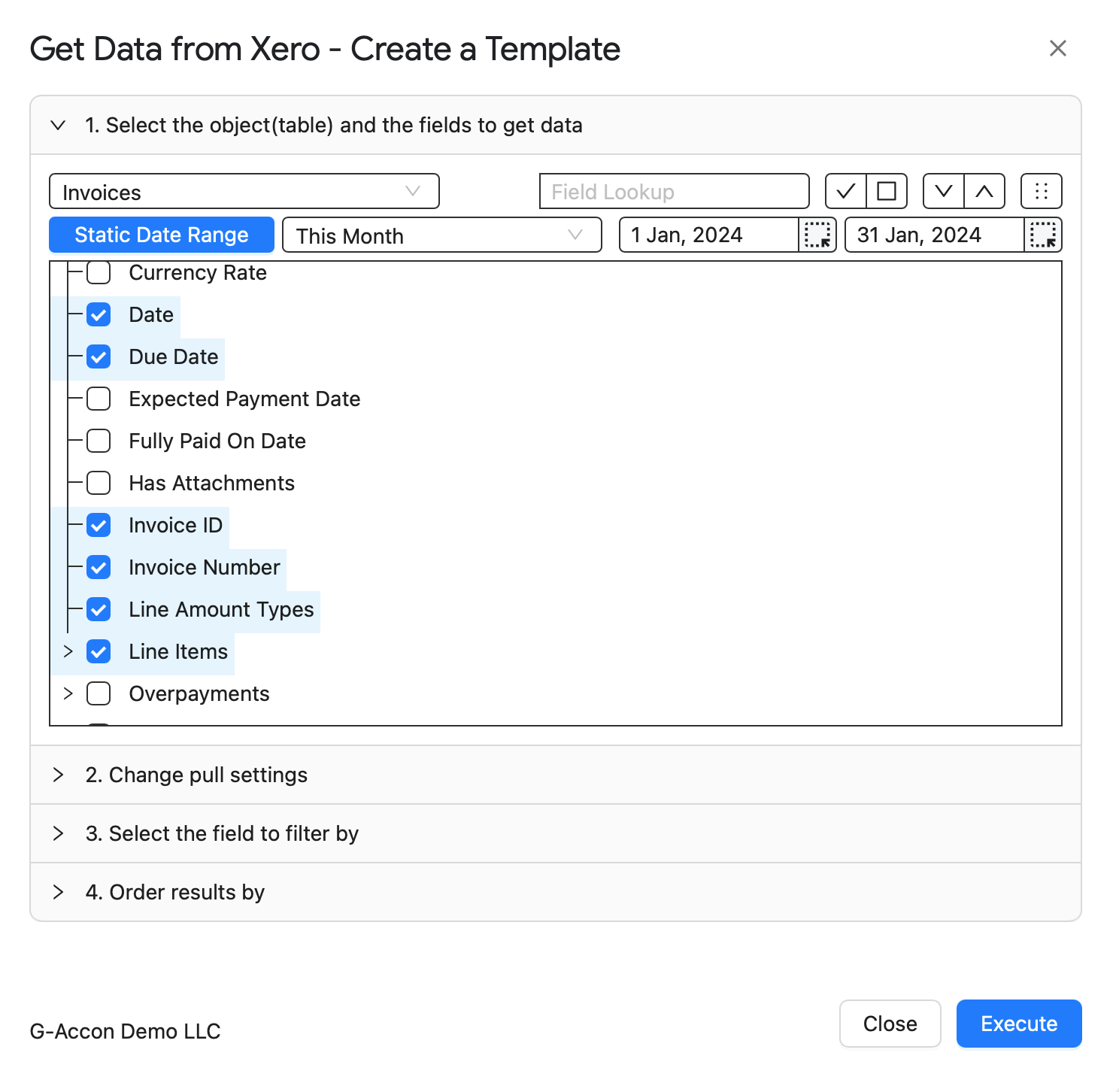This screenshot has height=1092, width=1119.
Task: Expand section 2 Change pull settings
Action: coord(556,775)
